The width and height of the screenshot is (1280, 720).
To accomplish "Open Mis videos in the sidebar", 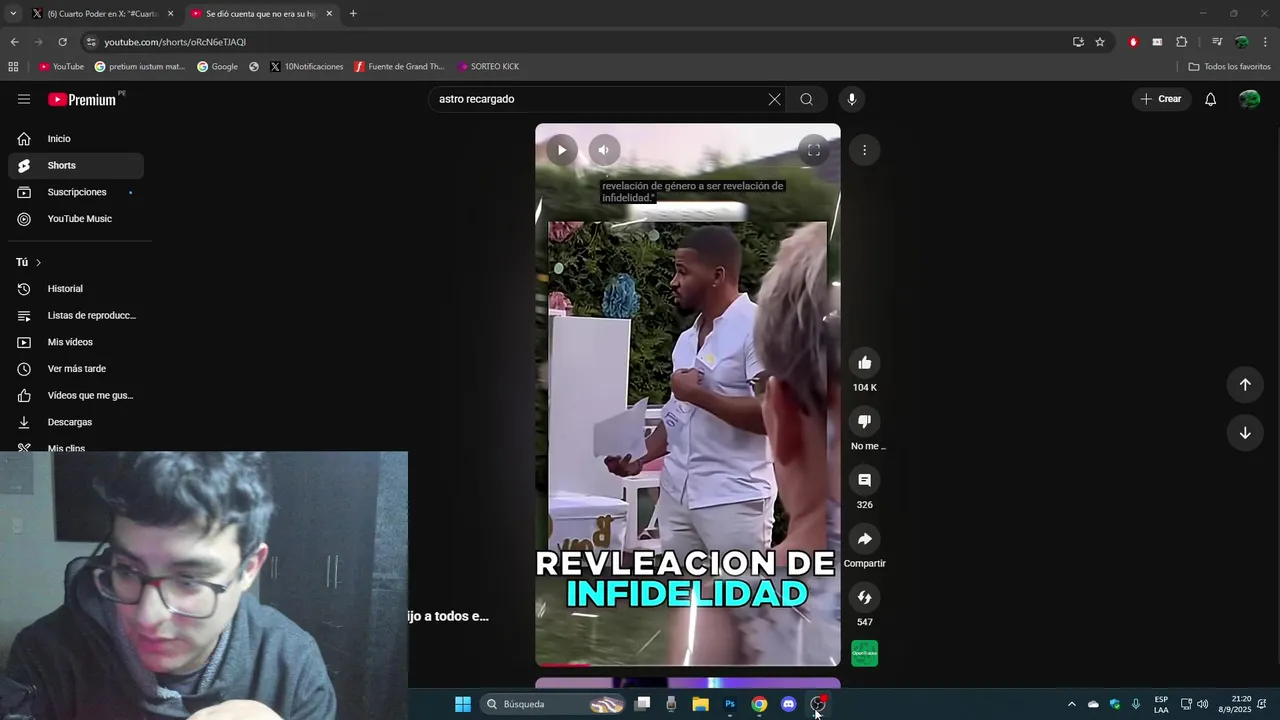I will click(x=76, y=342).
